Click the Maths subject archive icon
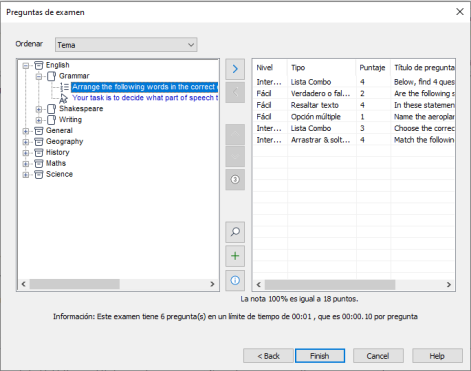This screenshot has height=371, width=471. coord(39,163)
